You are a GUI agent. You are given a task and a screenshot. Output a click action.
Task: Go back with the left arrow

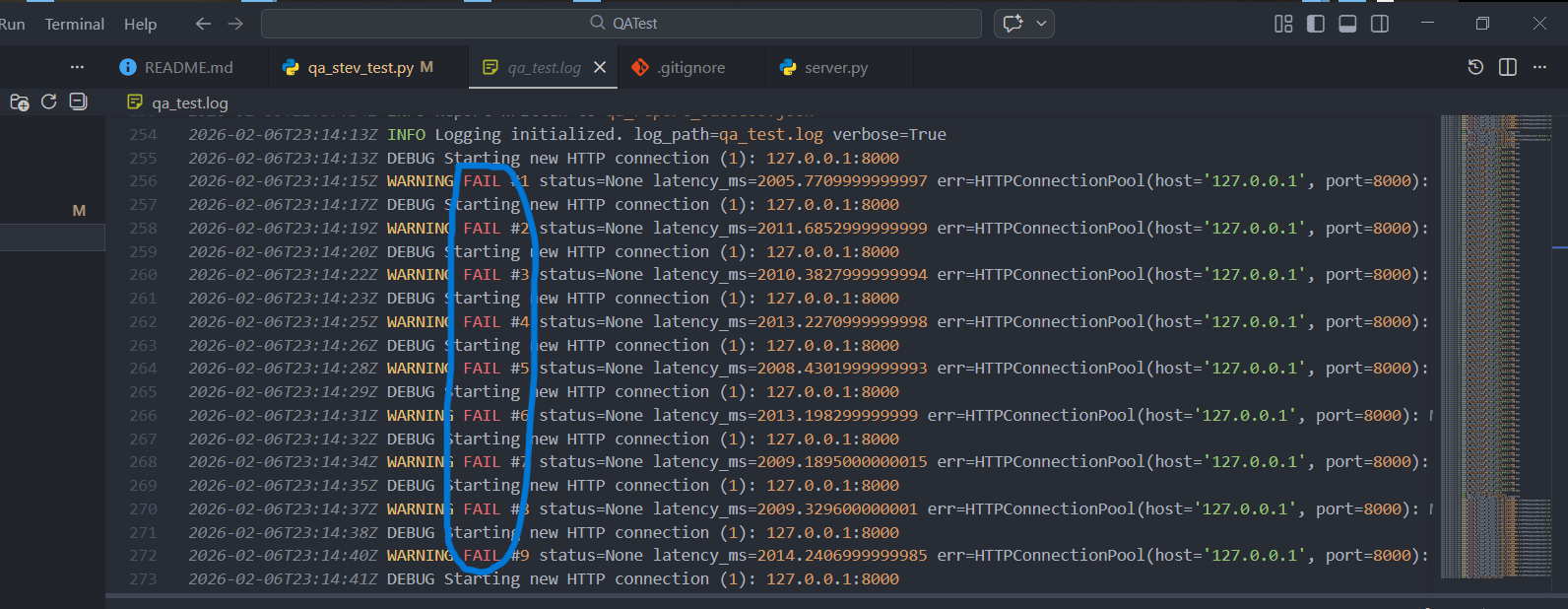click(x=203, y=23)
